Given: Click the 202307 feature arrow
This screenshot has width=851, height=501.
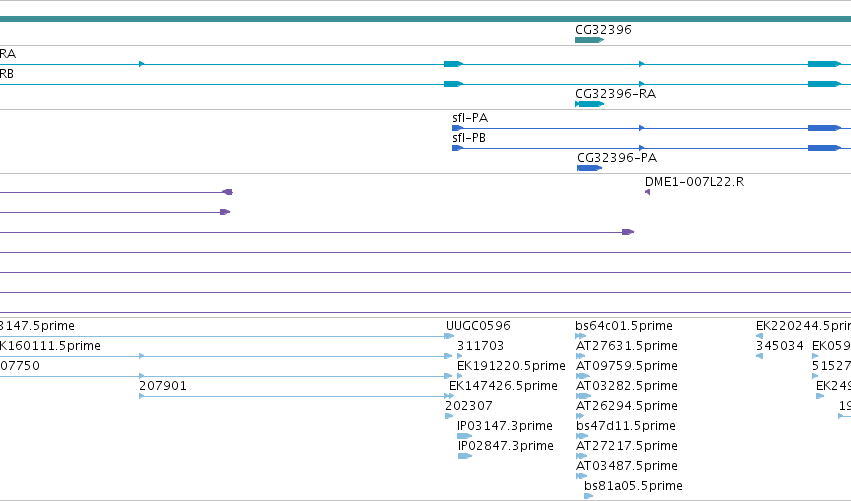Looking at the screenshot, I should tap(449, 416).
